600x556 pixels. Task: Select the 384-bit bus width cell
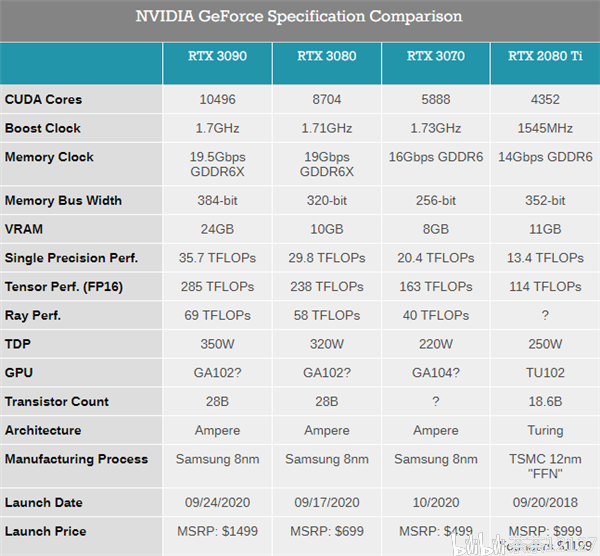pos(217,201)
